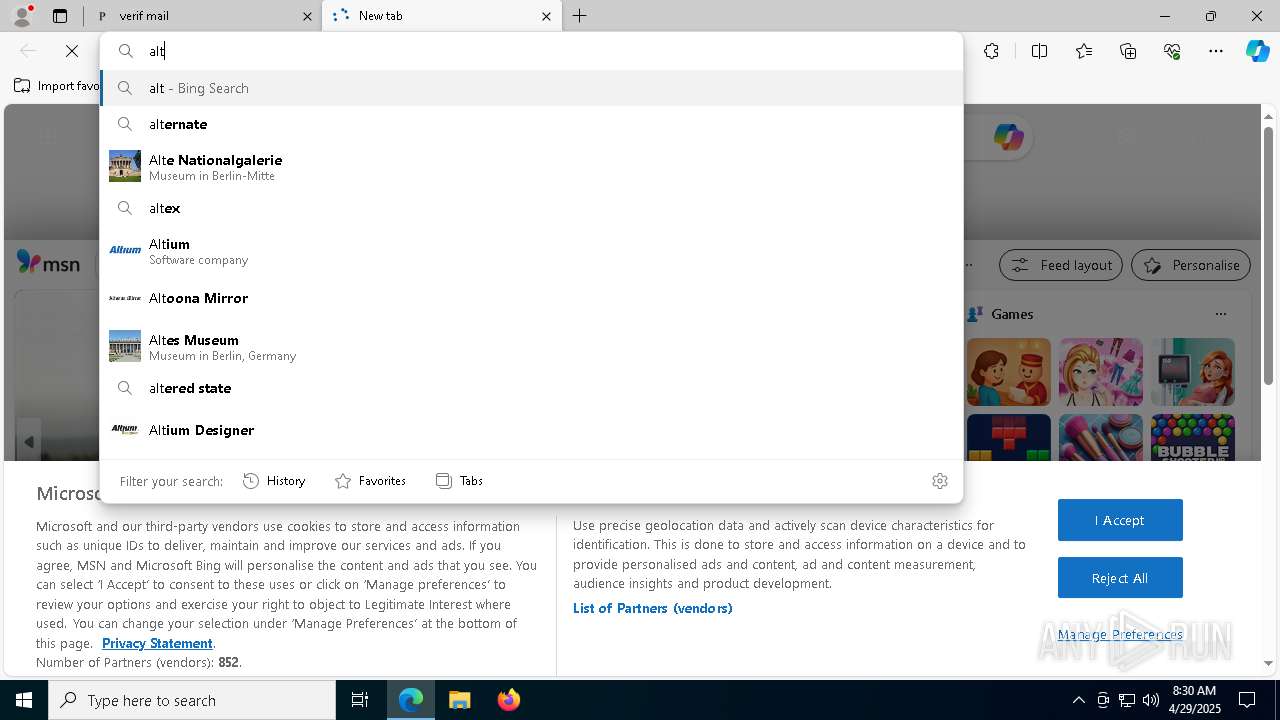
Task: Open the Games card options menu
Action: click(x=1220, y=314)
